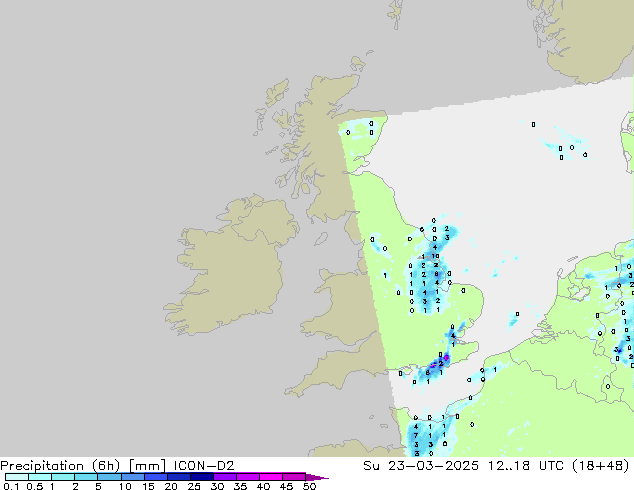The image size is (634, 490).
Task: Click the '50' legend label
Action: (x=309, y=486)
